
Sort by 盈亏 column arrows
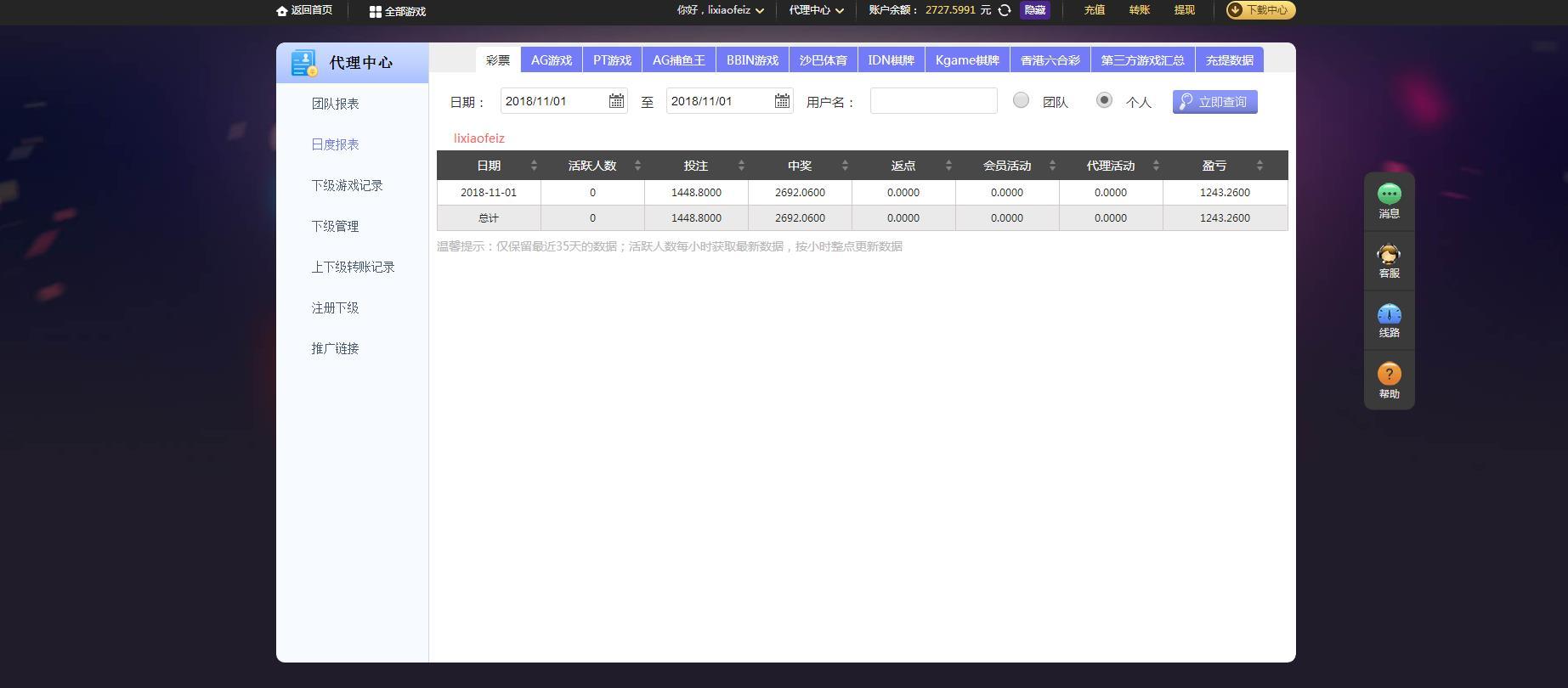click(x=1259, y=166)
